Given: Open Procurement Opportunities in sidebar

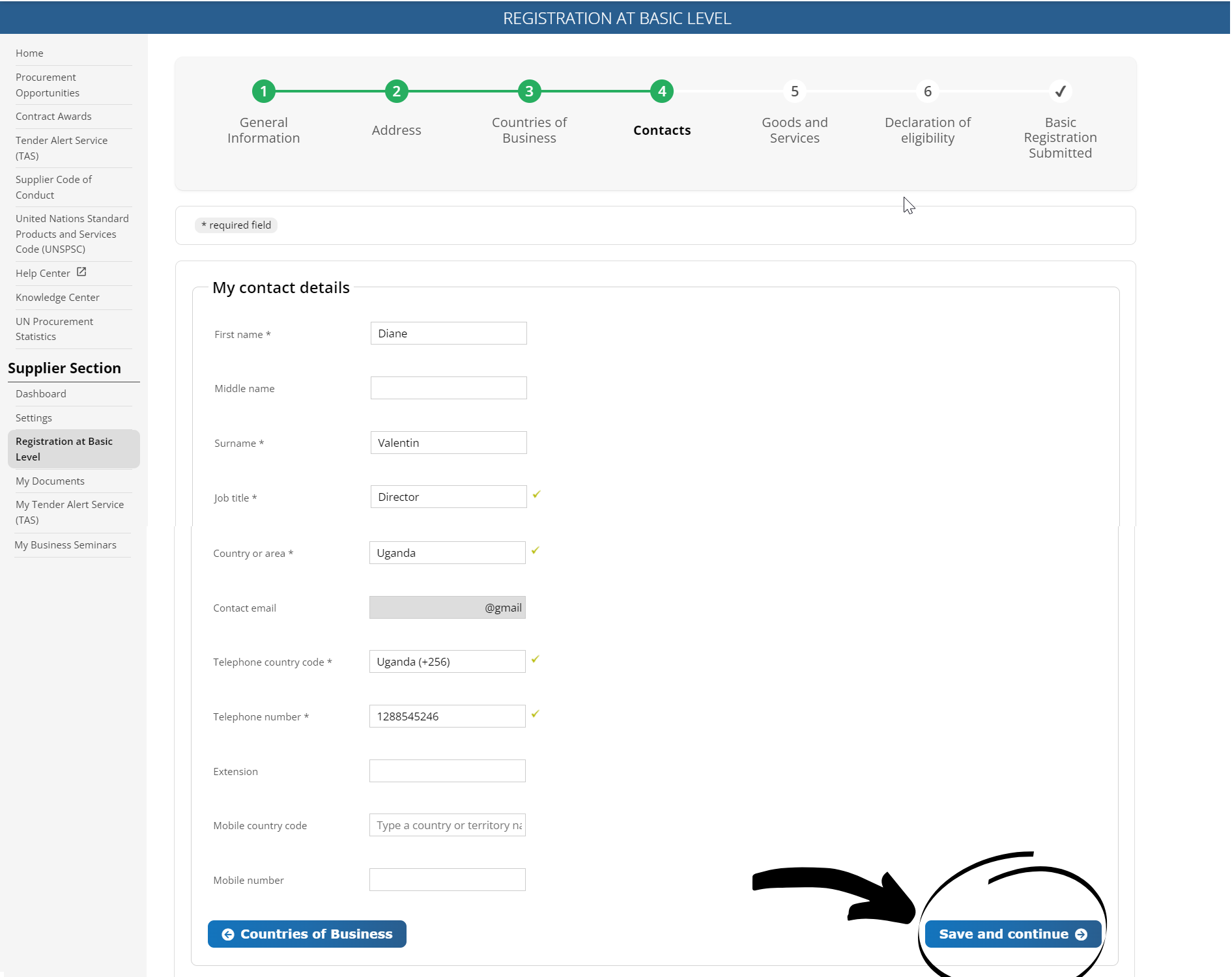Looking at the screenshot, I should 47,85.
